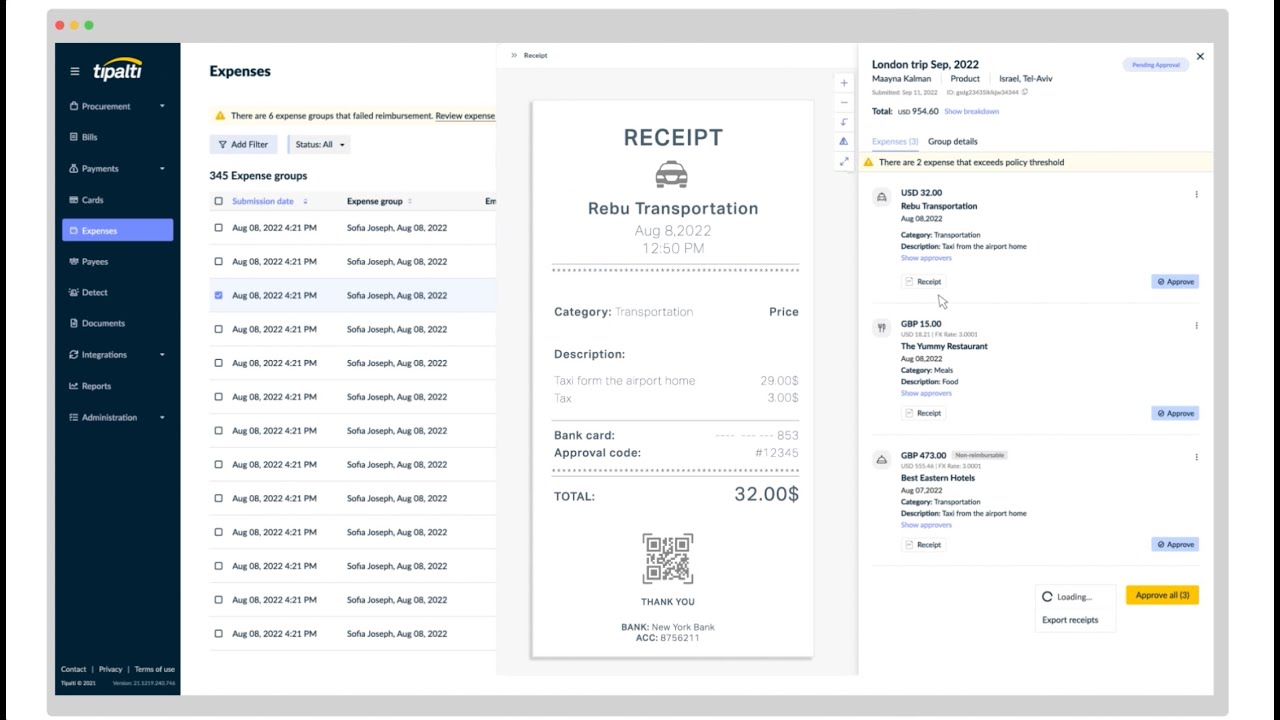Open the Privacy link in sidebar footer
Image resolution: width=1280 pixels, height=720 pixels.
tap(110, 669)
